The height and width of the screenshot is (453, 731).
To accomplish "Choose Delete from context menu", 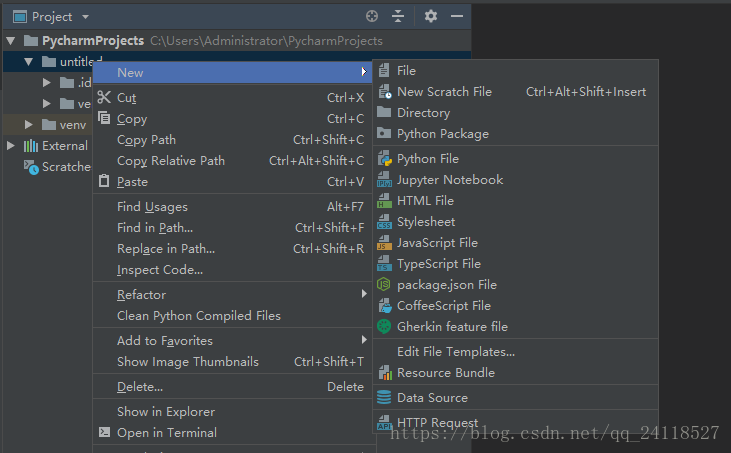I will pyautogui.click(x=232, y=387).
